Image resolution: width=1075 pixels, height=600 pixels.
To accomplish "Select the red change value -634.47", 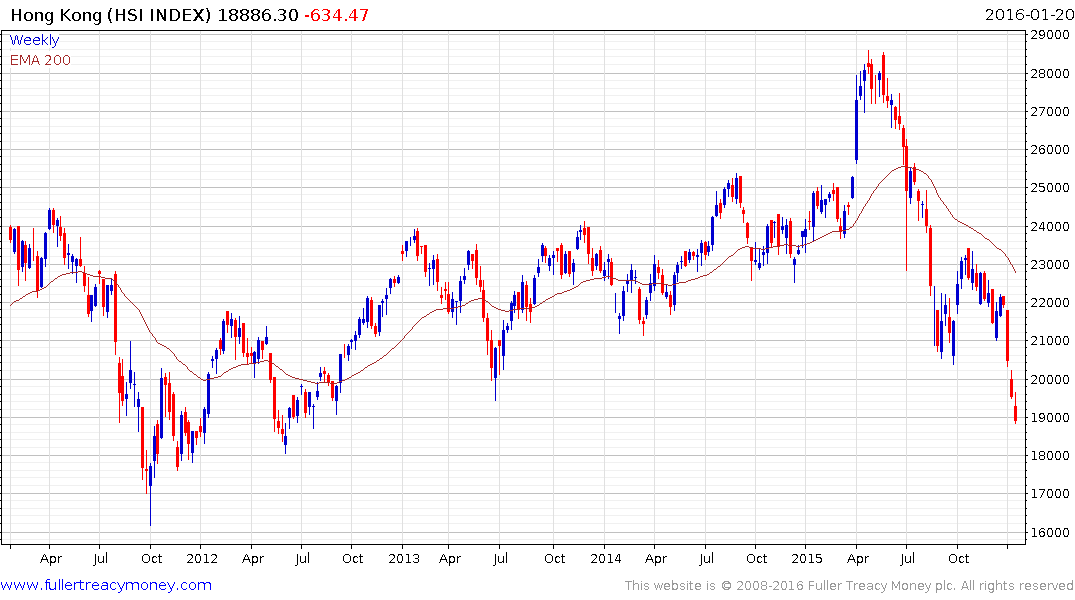I will [x=337, y=14].
